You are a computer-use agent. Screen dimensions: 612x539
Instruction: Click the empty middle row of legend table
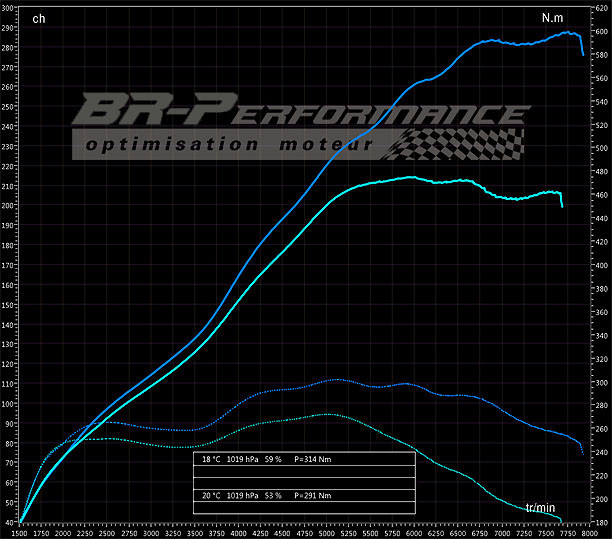pos(302,476)
